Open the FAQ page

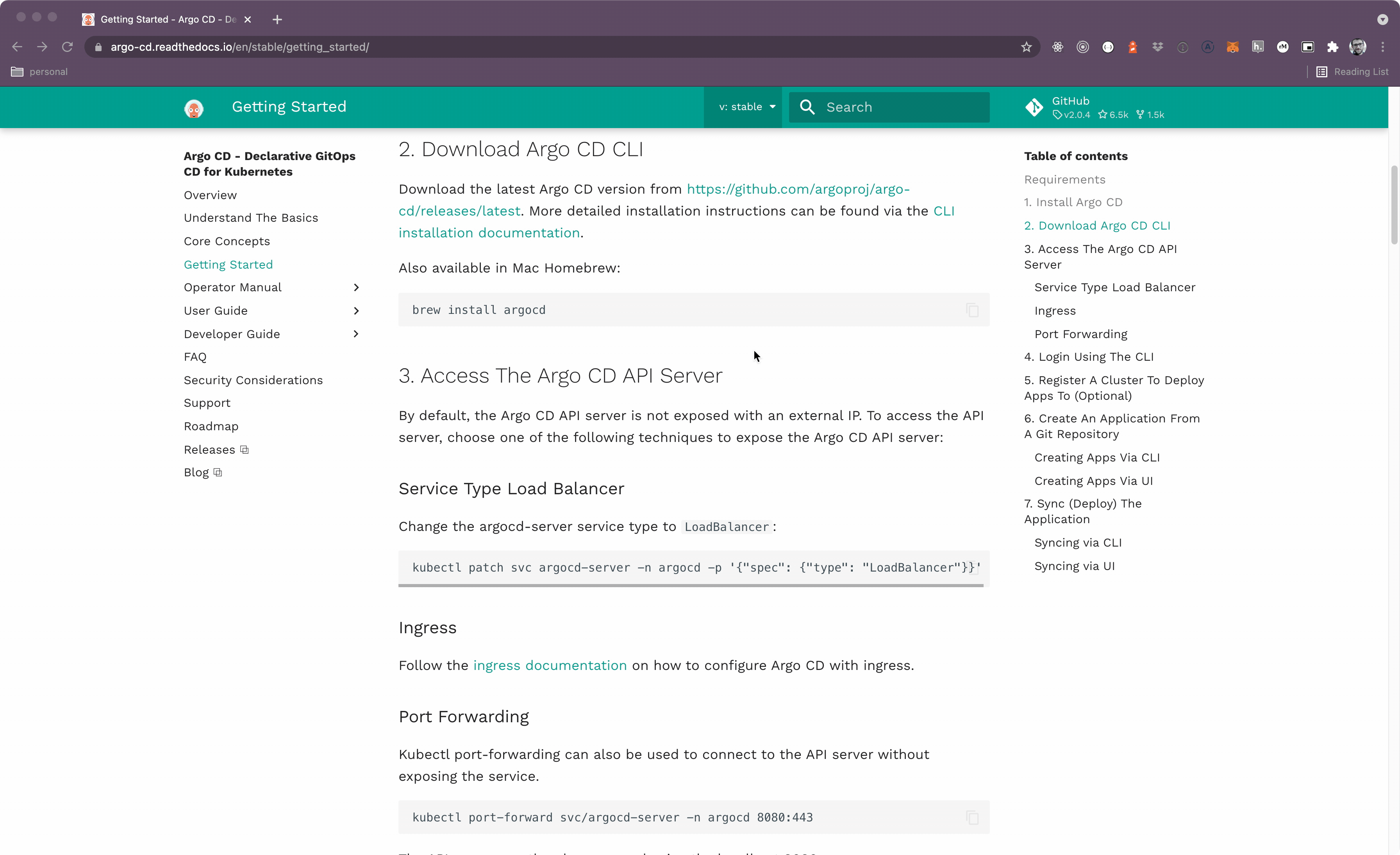click(x=195, y=357)
